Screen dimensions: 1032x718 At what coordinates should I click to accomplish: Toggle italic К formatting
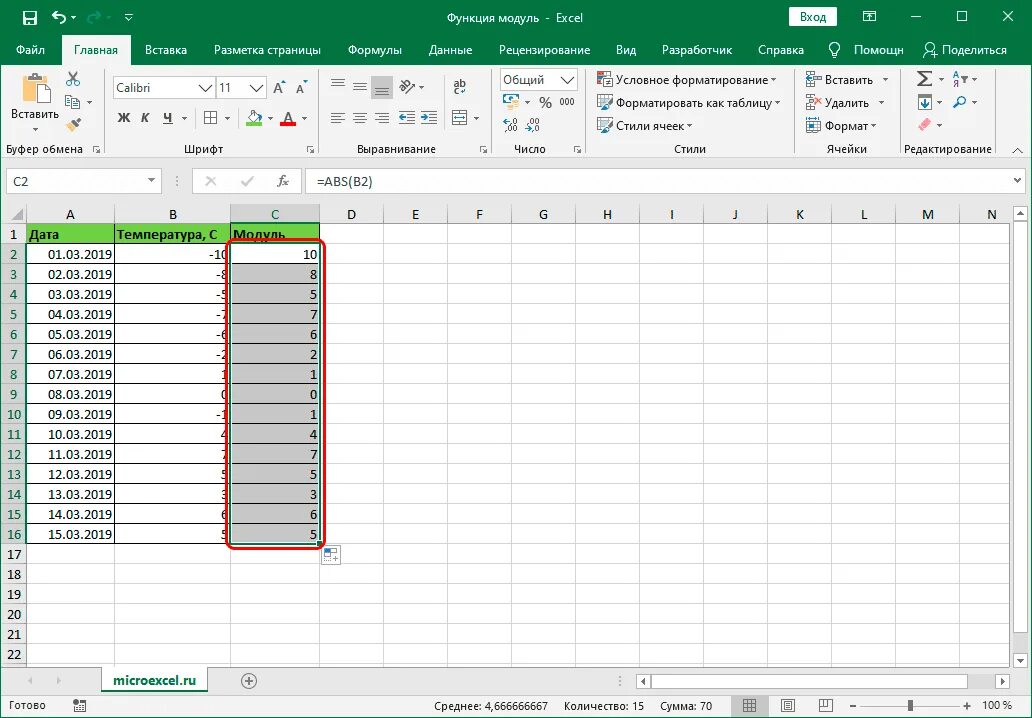145,118
